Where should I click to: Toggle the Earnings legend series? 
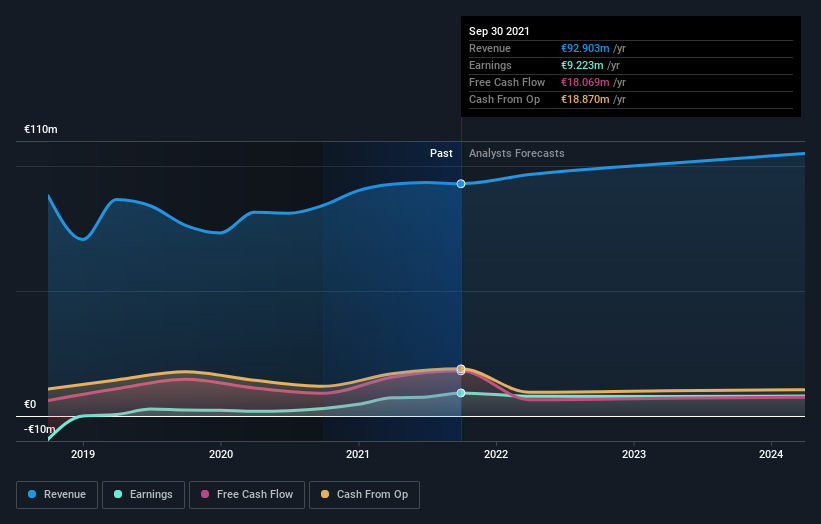point(143,495)
